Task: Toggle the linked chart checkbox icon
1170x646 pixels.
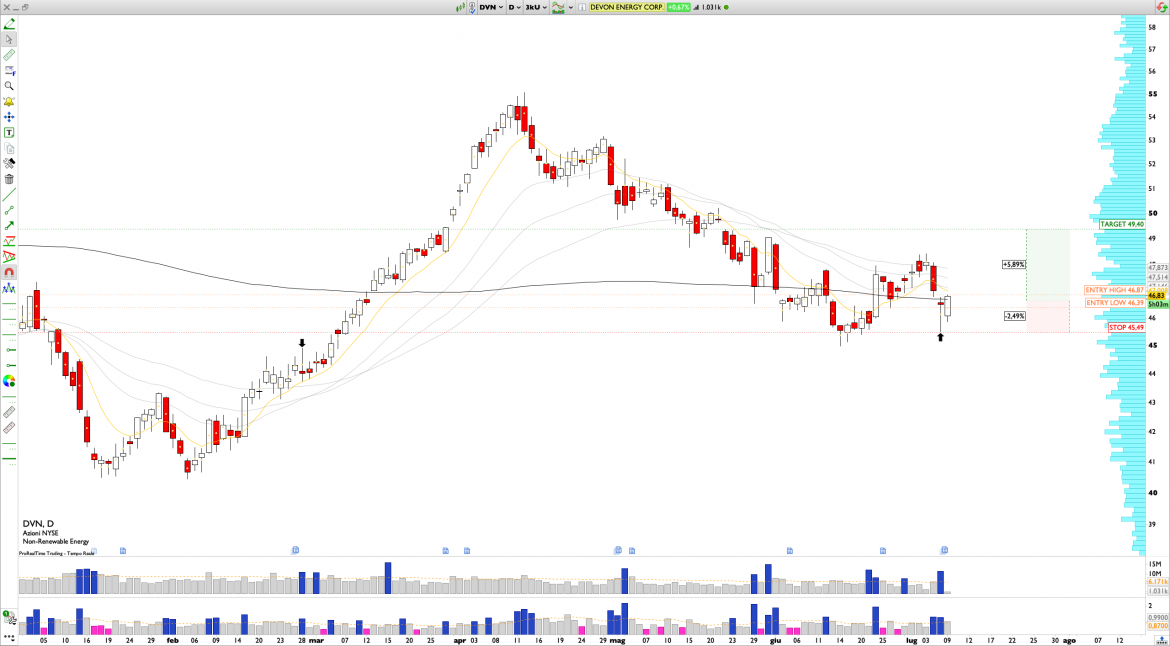Action: (472, 7)
